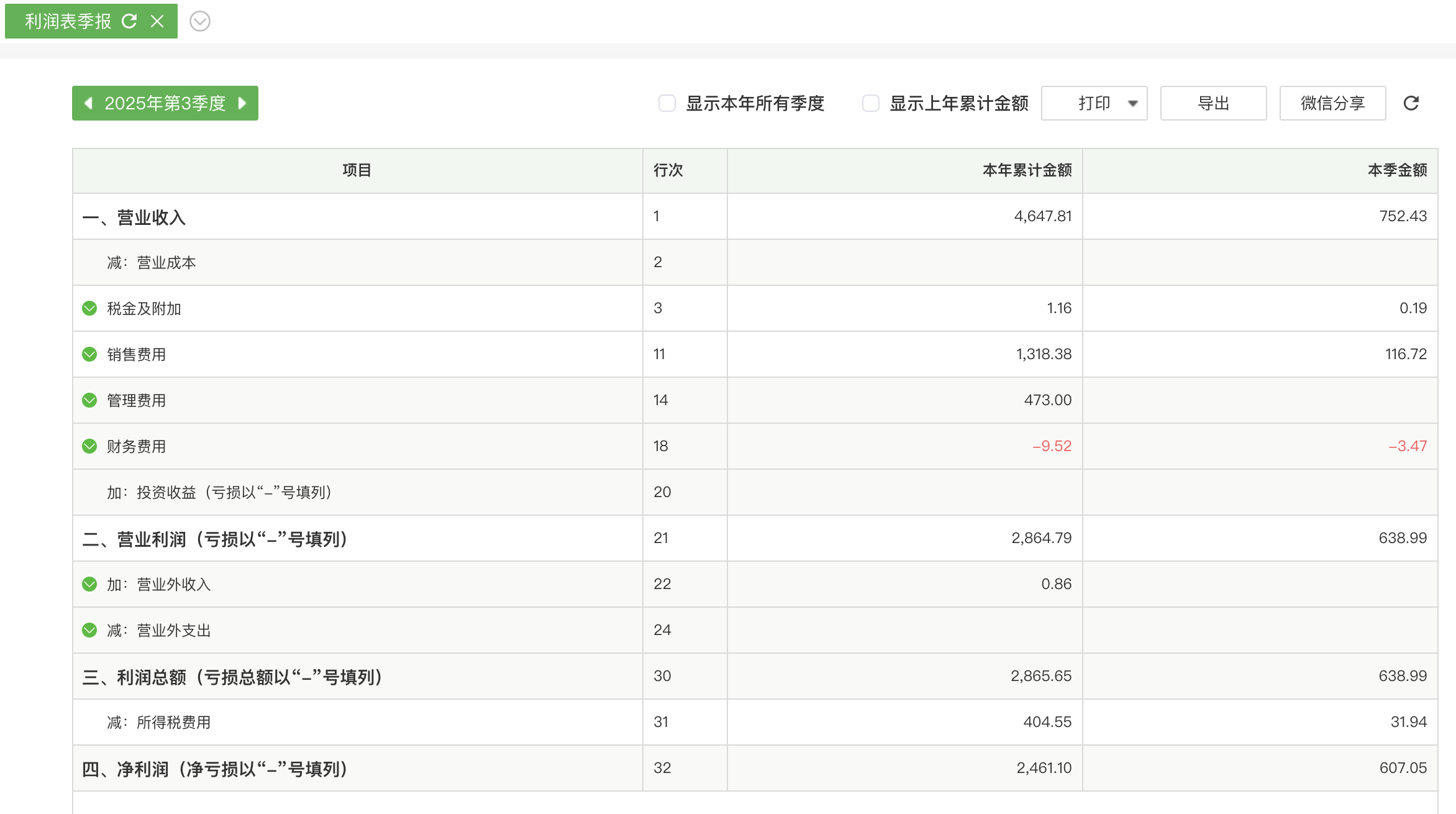Open the 2025年第3季度 period selector

(x=165, y=103)
